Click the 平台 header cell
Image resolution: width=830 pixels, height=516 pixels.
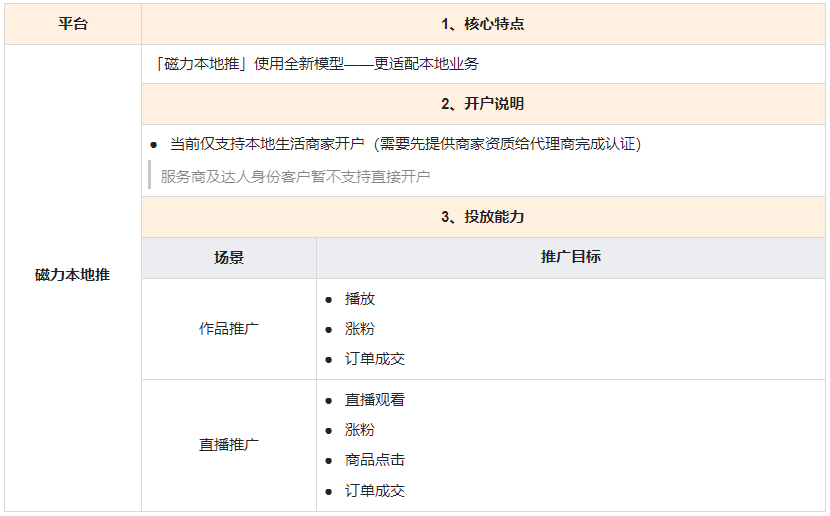[73, 24]
